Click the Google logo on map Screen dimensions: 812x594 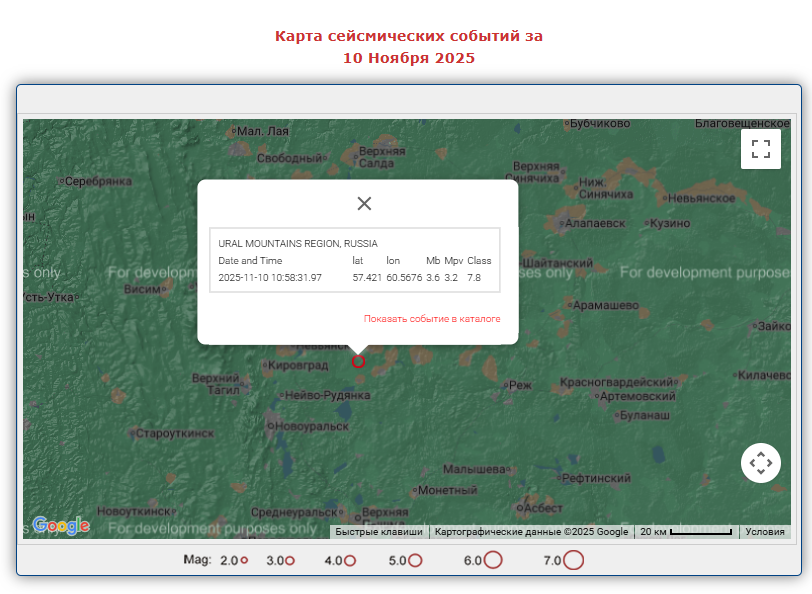click(x=61, y=526)
